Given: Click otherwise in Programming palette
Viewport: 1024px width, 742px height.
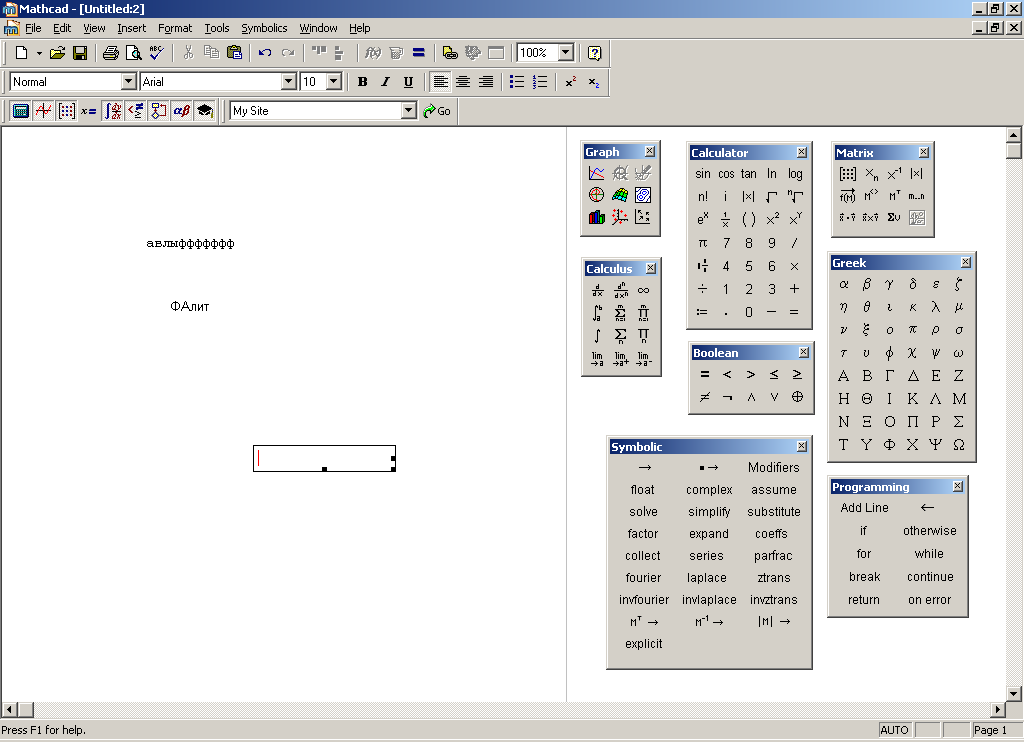Looking at the screenshot, I should [929, 531].
